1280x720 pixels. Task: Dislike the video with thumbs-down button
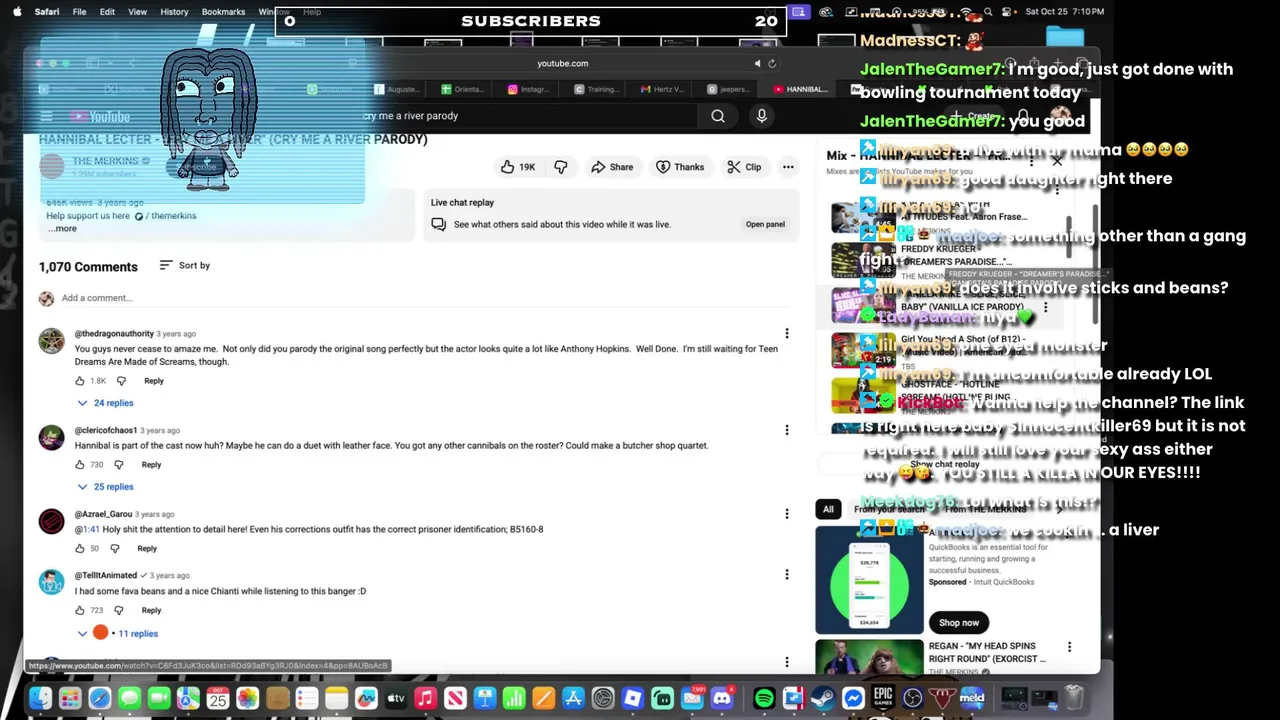[x=561, y=167]
